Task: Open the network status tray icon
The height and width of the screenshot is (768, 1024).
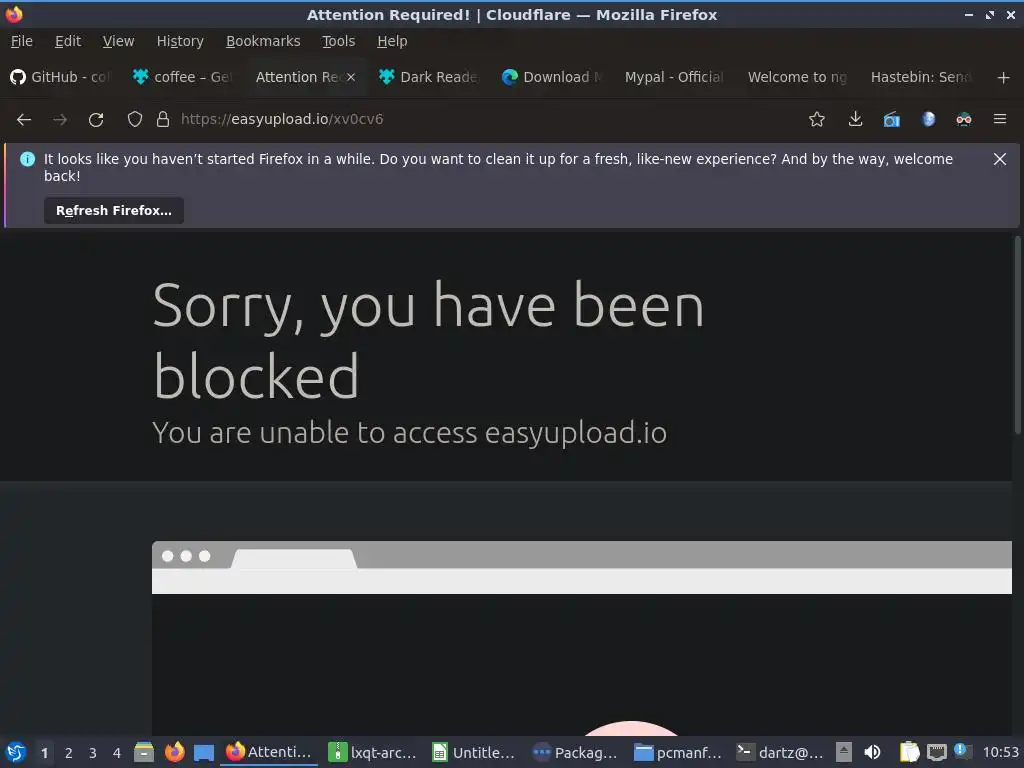Action: [x=937, y=752]
